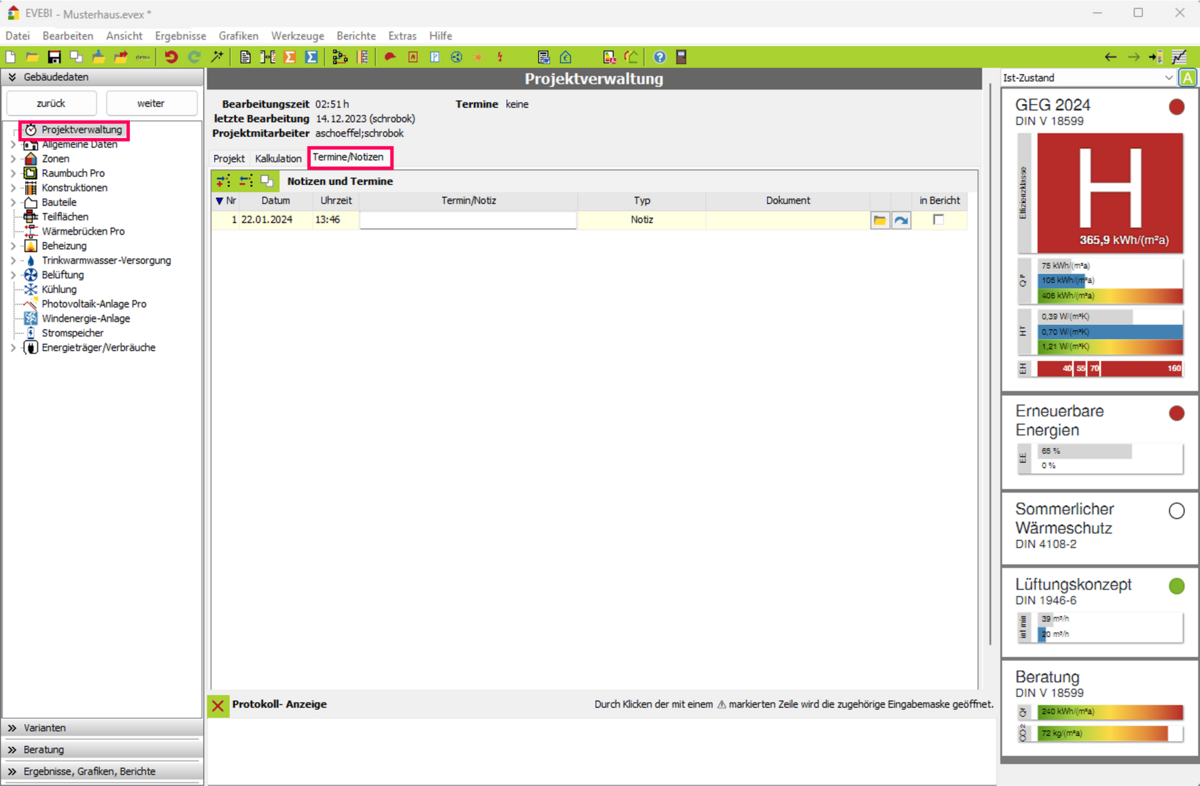1200x786 pixels.
Task: Open the Ist-Zustand dropdown
Action: [x=1168, y=78]
